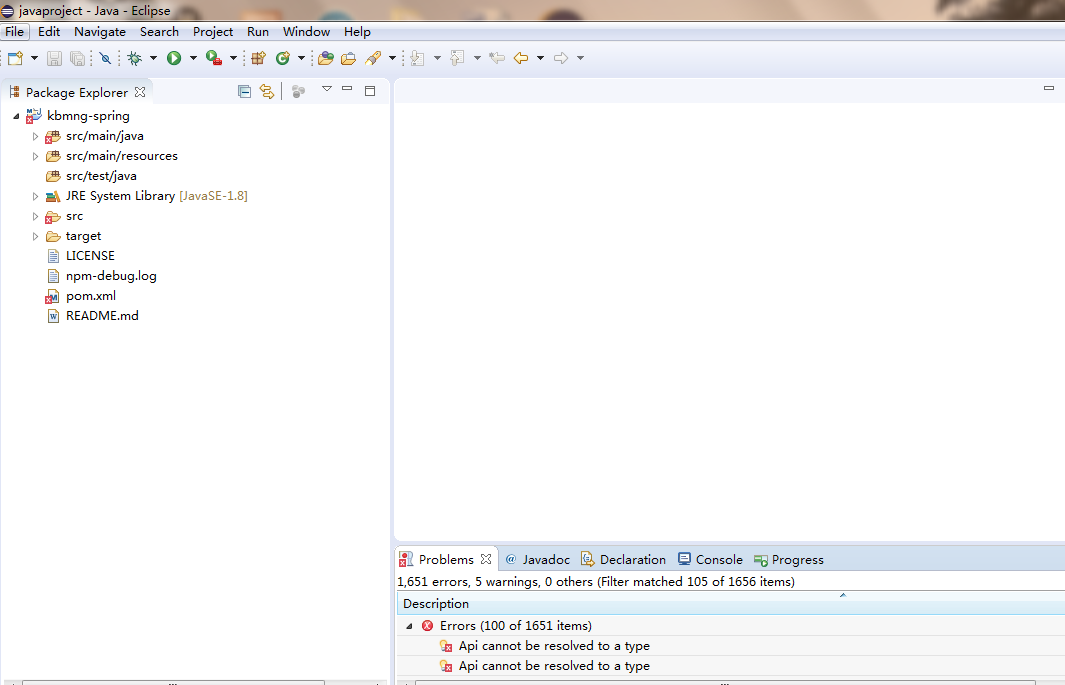
Task: Select the LICENSE file
Action: 90,256
